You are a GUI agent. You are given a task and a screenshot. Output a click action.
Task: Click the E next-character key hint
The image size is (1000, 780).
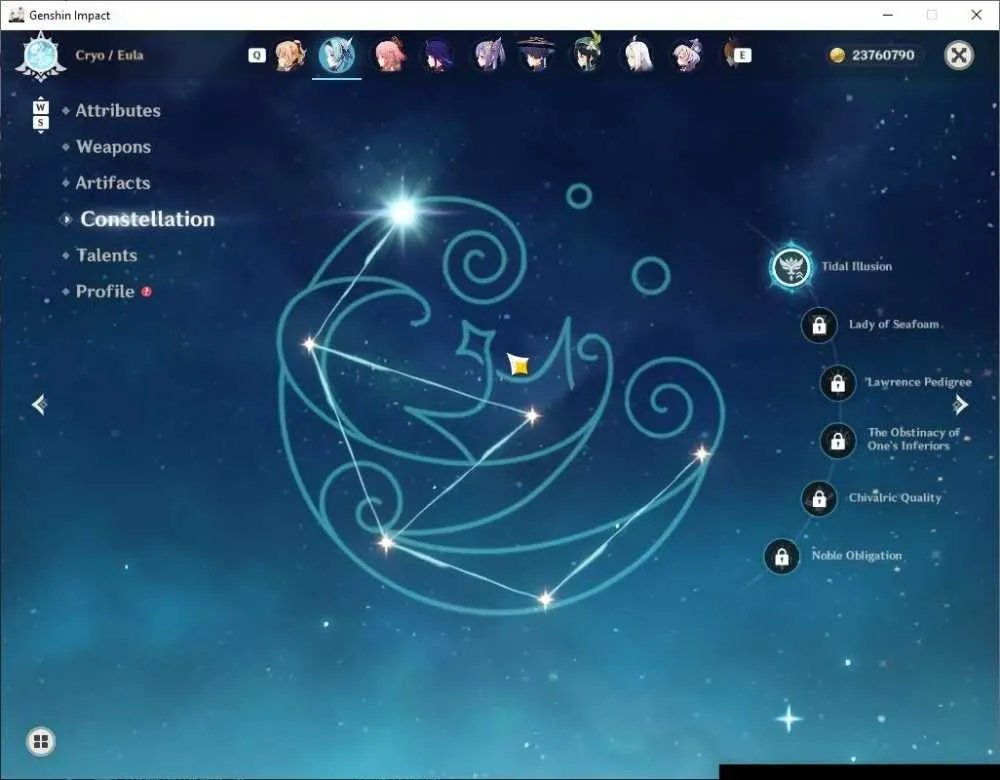point(742,55)
